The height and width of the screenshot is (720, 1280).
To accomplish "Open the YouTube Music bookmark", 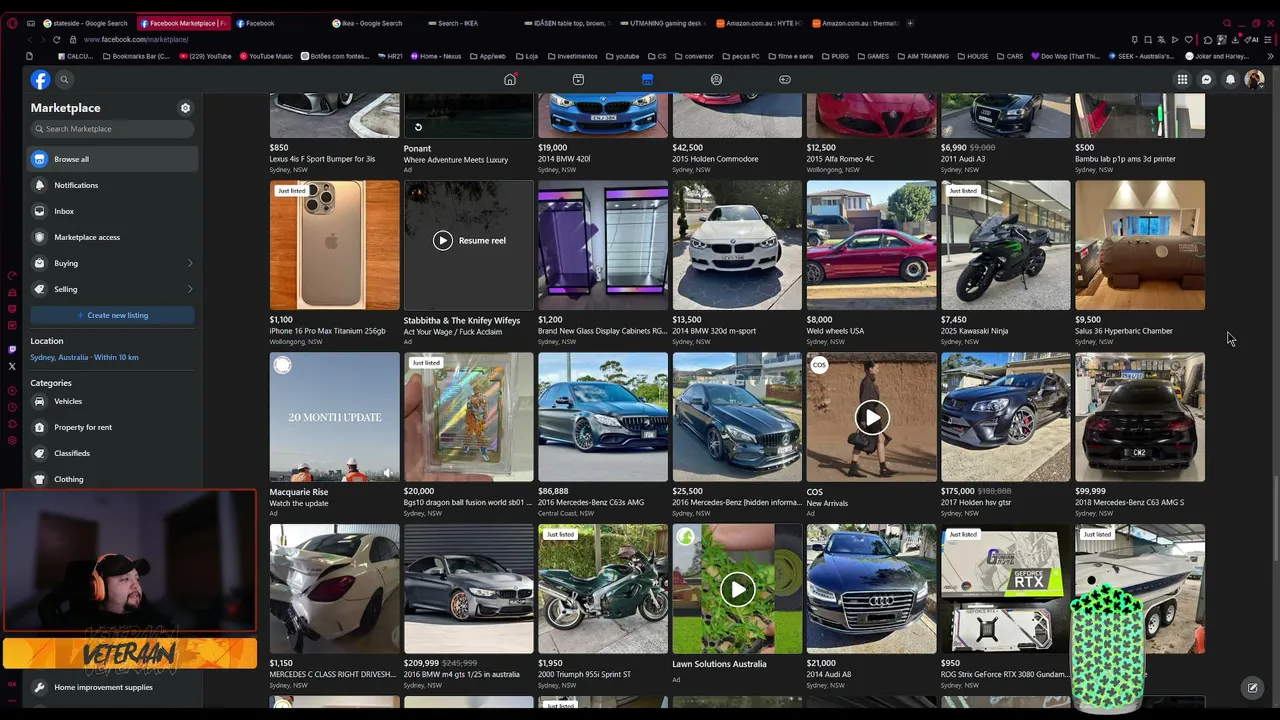I will click(266, 57).
